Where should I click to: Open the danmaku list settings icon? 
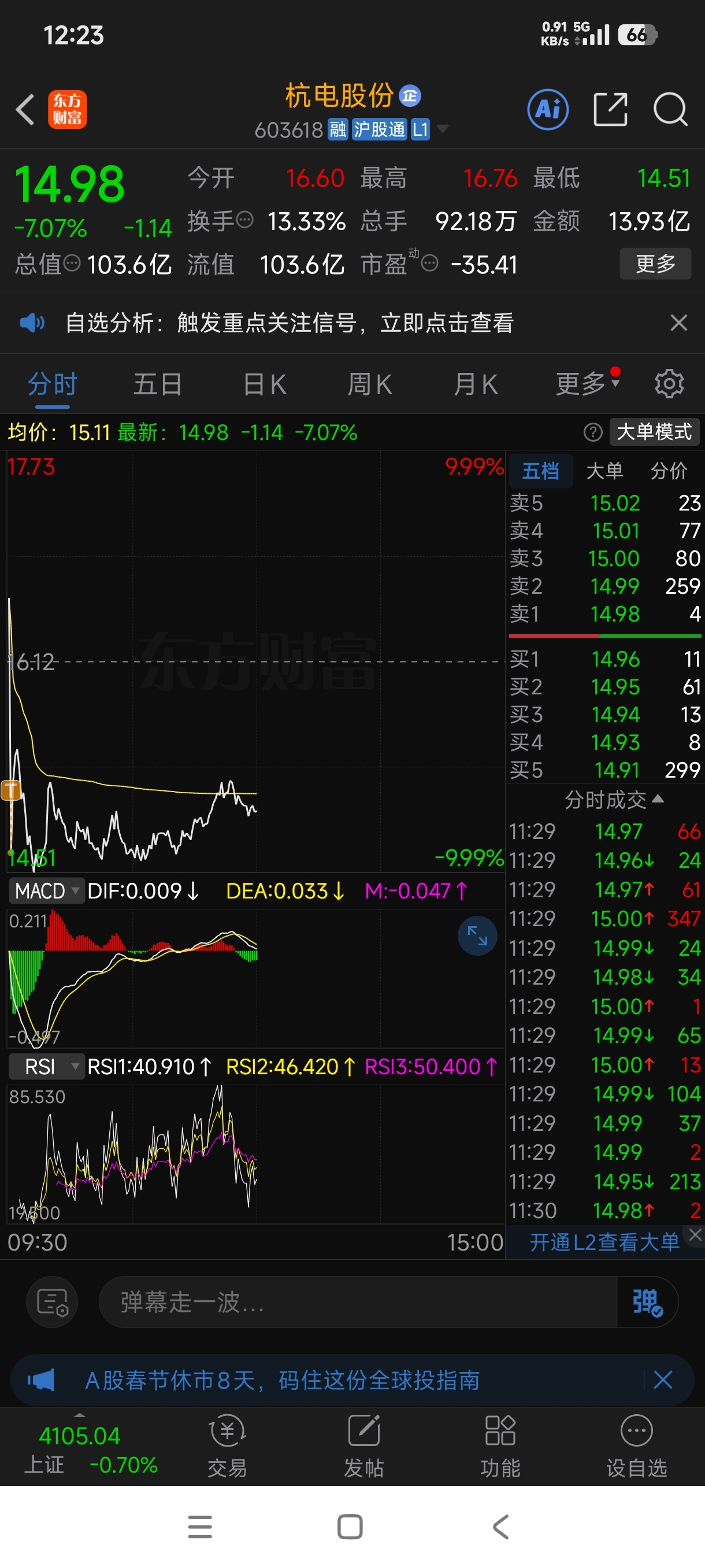point(53,1302)
